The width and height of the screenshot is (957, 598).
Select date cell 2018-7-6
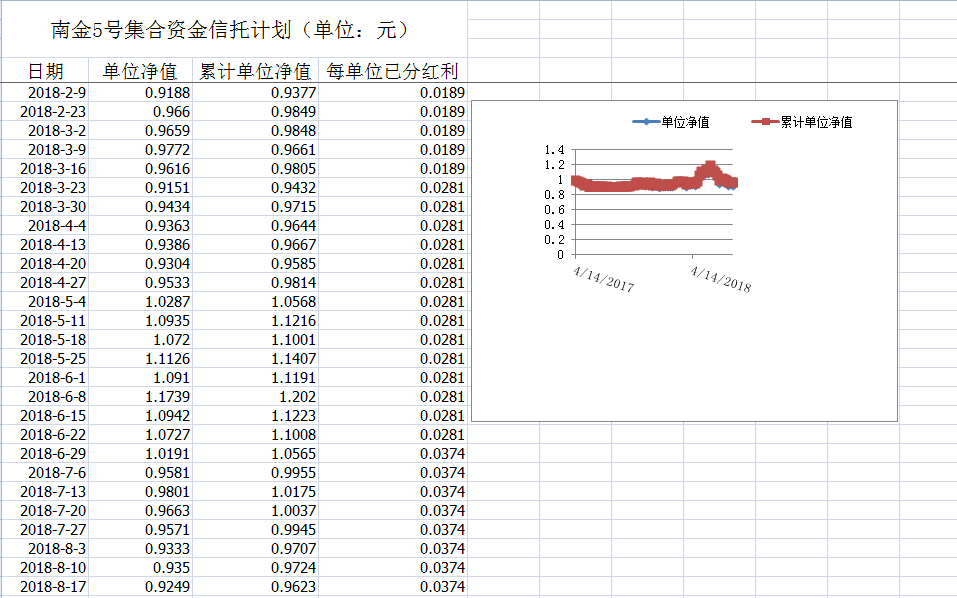pyautogui.click(x=45, y=472)
